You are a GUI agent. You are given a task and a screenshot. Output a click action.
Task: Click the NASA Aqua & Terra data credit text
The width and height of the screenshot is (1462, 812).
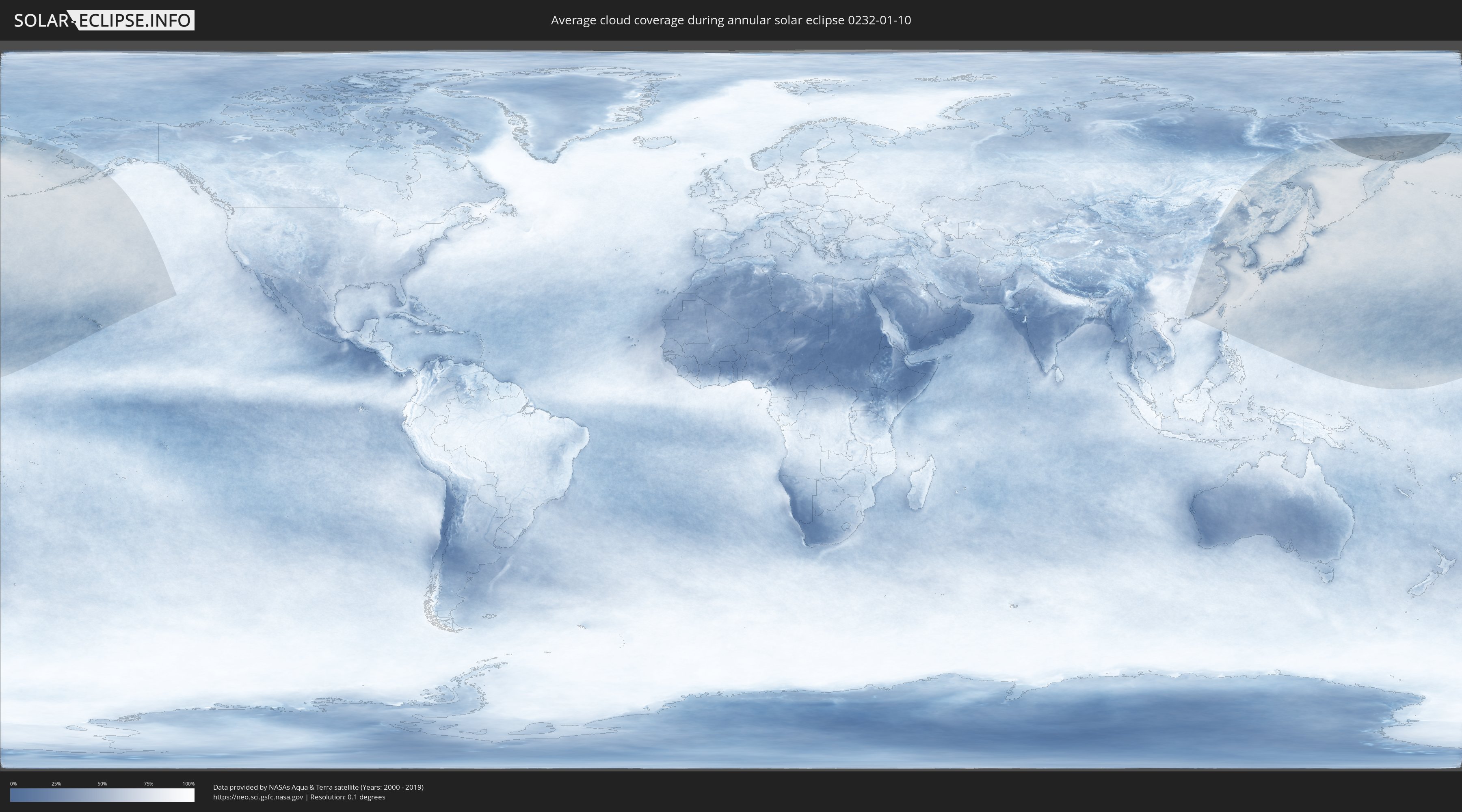tap(318, 787)
